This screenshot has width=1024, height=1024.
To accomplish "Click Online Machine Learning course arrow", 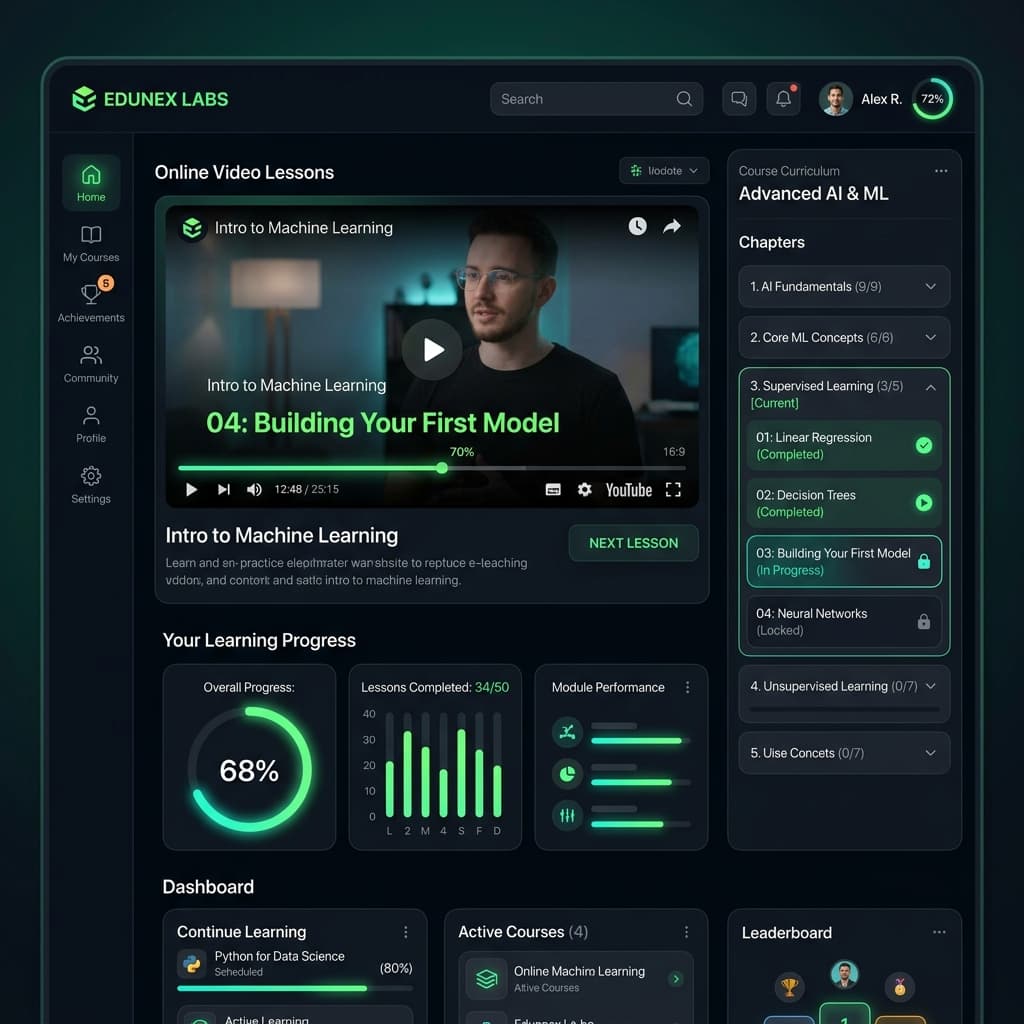I will [676, 978].
